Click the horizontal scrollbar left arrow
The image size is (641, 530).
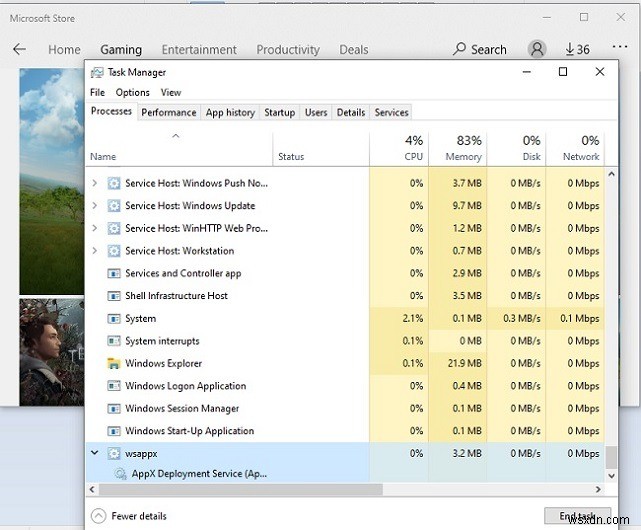point(92,489)
